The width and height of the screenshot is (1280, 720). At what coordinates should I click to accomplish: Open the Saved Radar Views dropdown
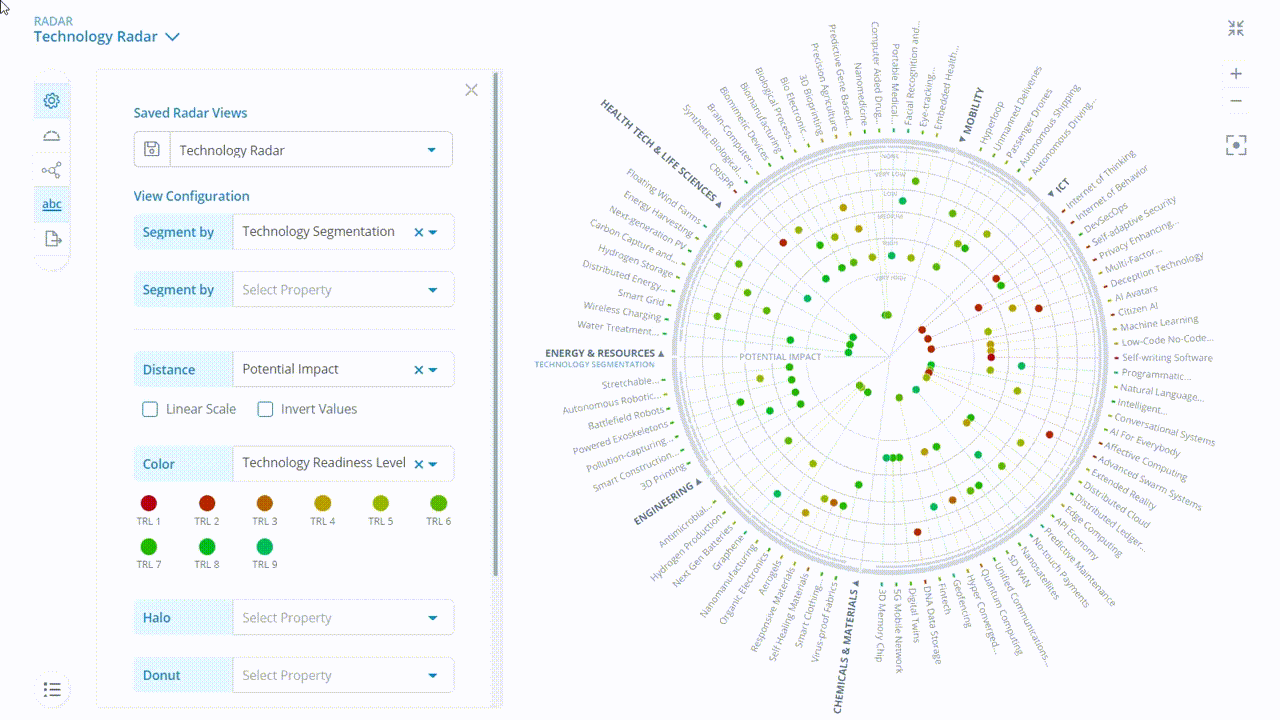pyautogui.click(x=430, y=148)
